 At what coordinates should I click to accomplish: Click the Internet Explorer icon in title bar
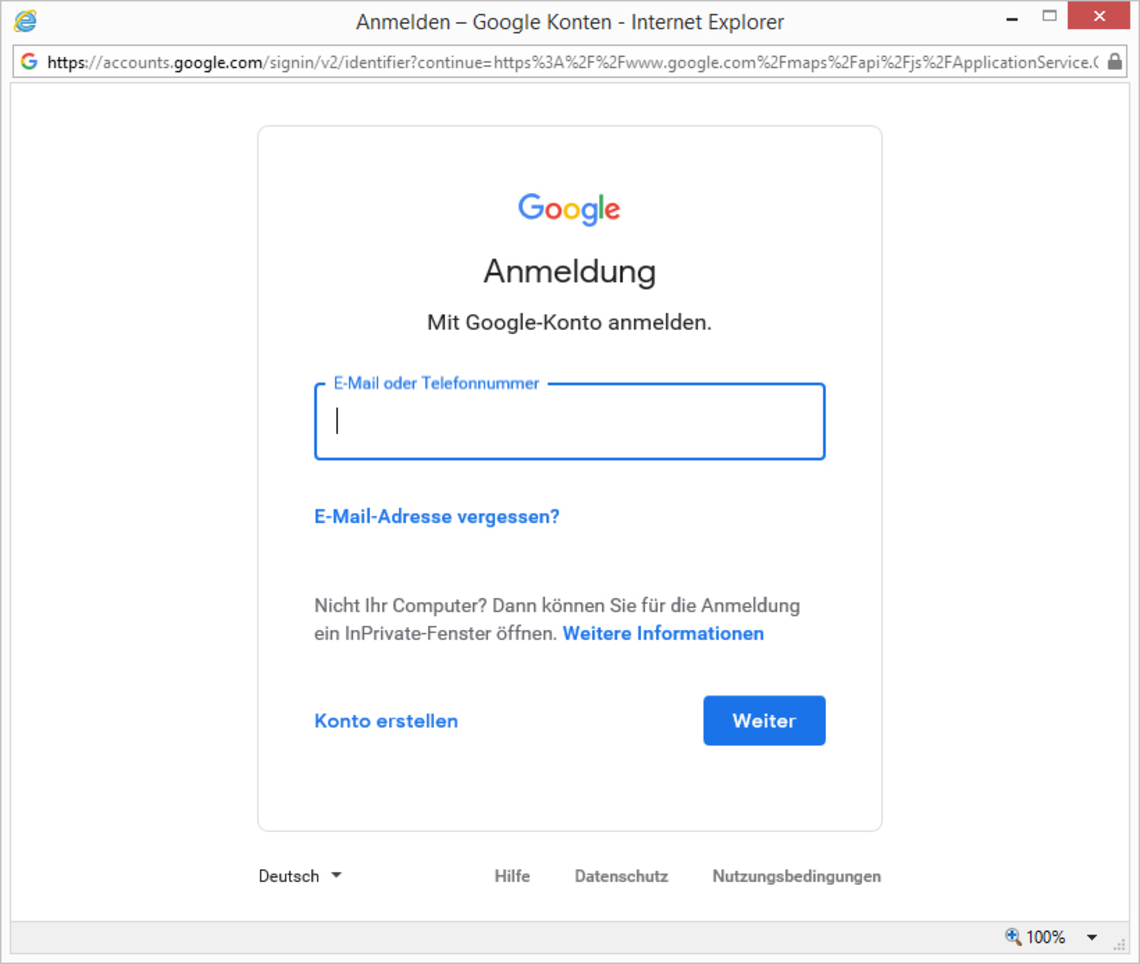[24, 21]
